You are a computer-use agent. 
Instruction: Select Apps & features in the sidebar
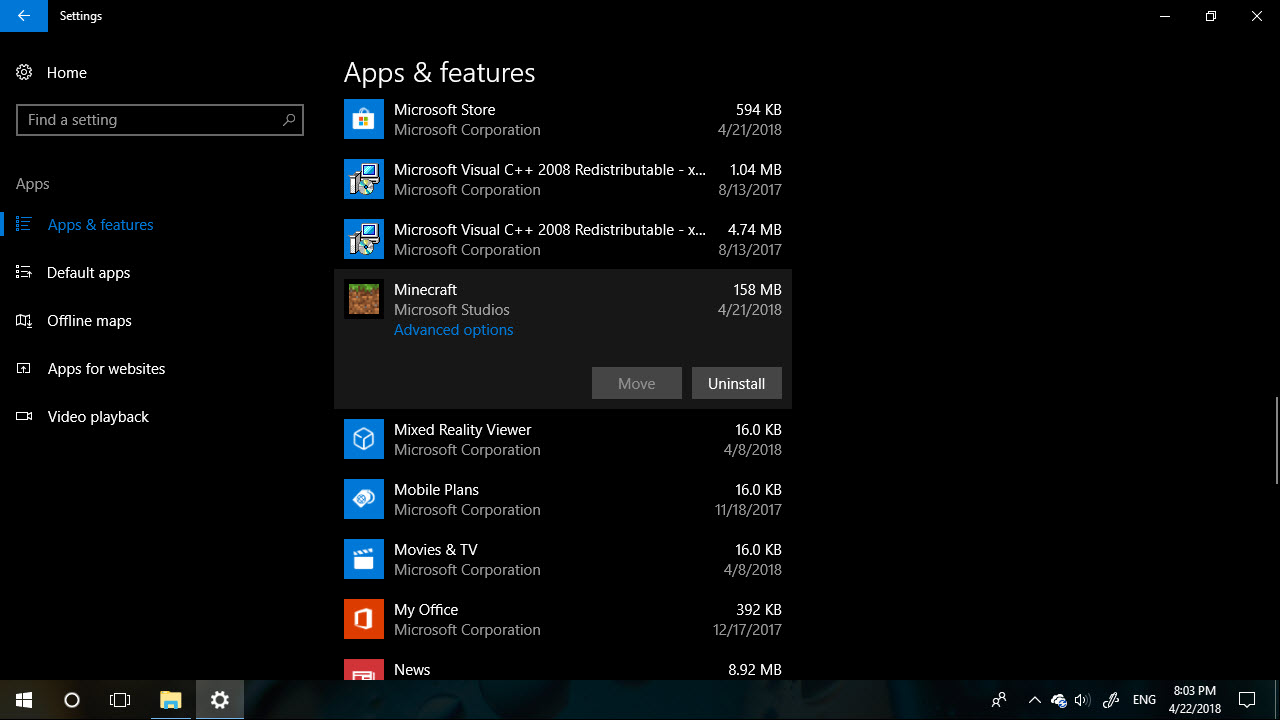[101, 225]
